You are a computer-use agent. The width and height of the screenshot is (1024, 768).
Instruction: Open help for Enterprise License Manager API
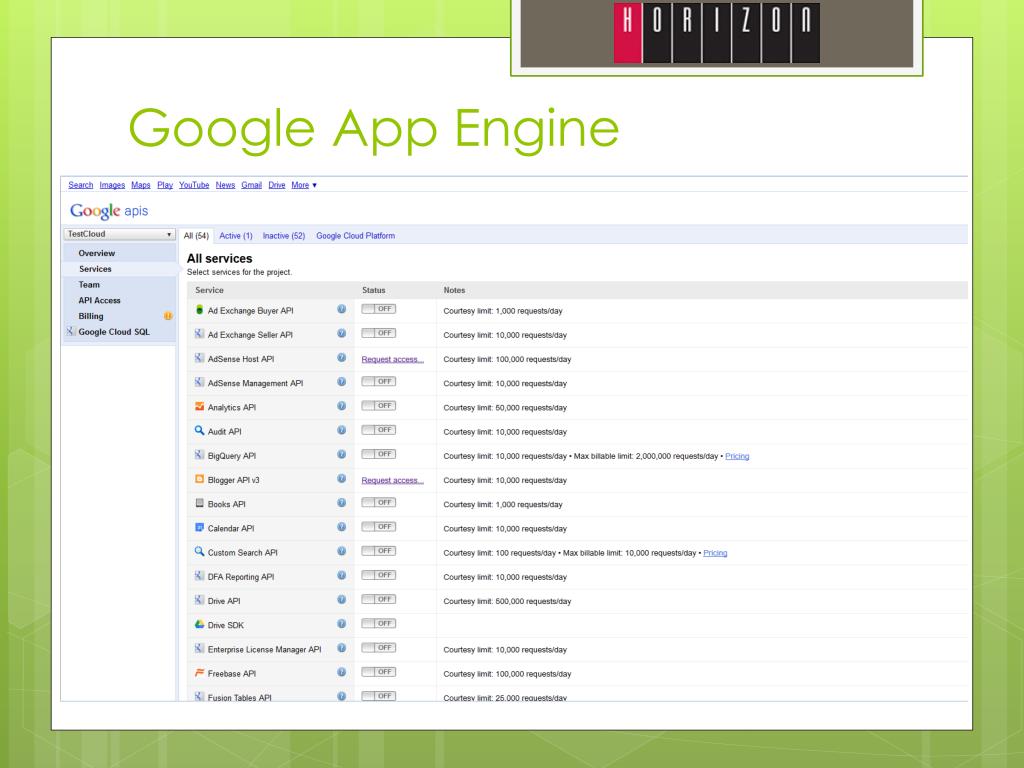point(342,648)
